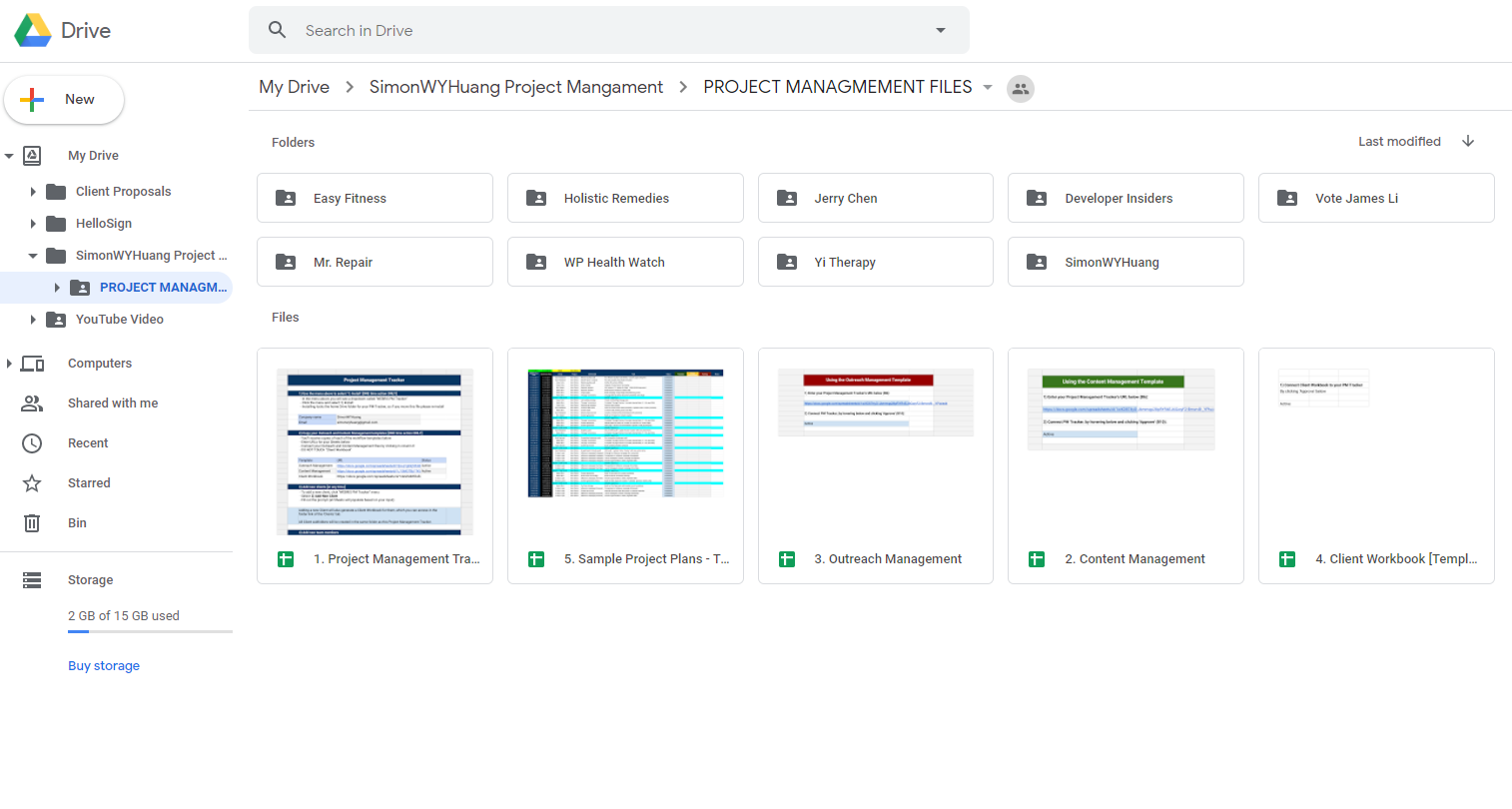Click the Buy storage link

pyautogui.click(x=104, y=666)
